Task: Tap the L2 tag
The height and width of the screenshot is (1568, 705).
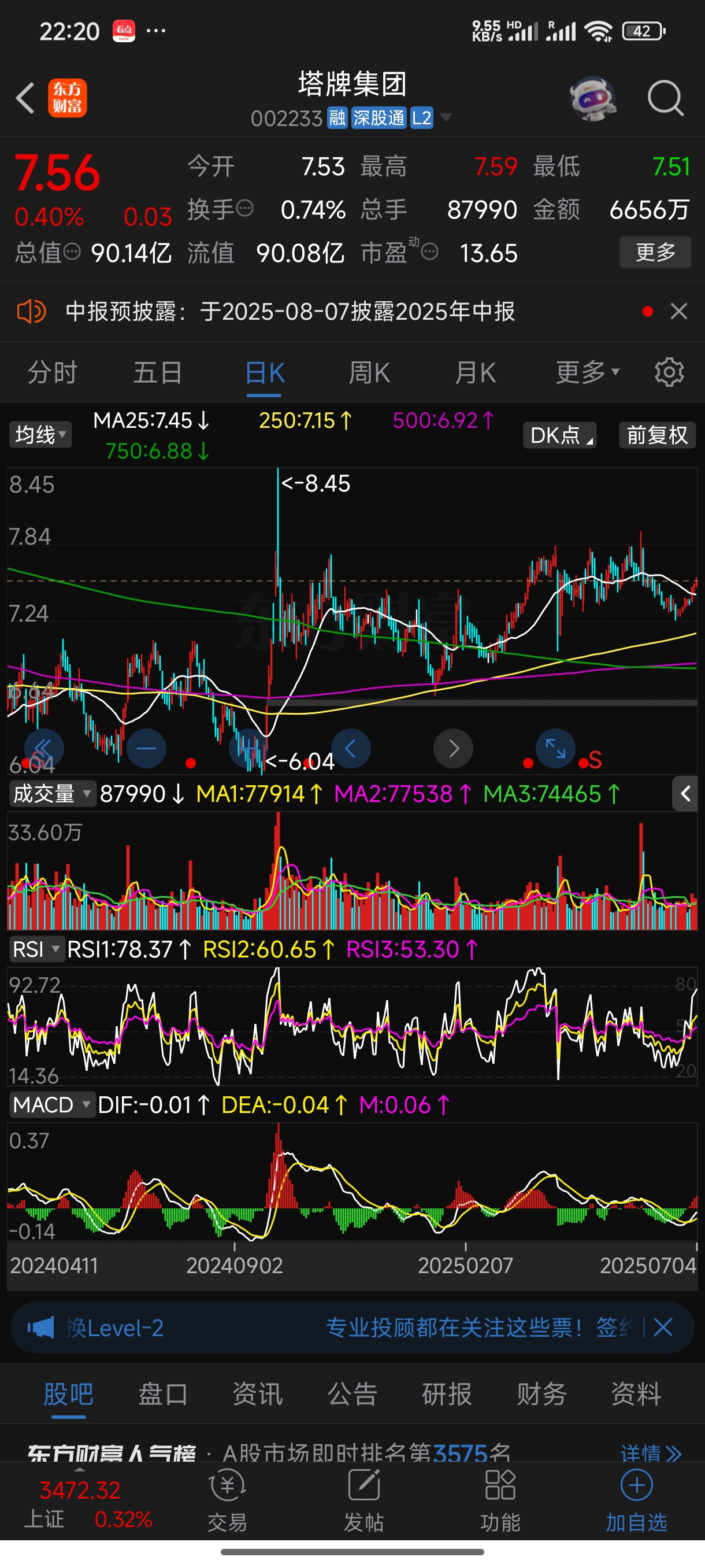Action: [421, 117]
